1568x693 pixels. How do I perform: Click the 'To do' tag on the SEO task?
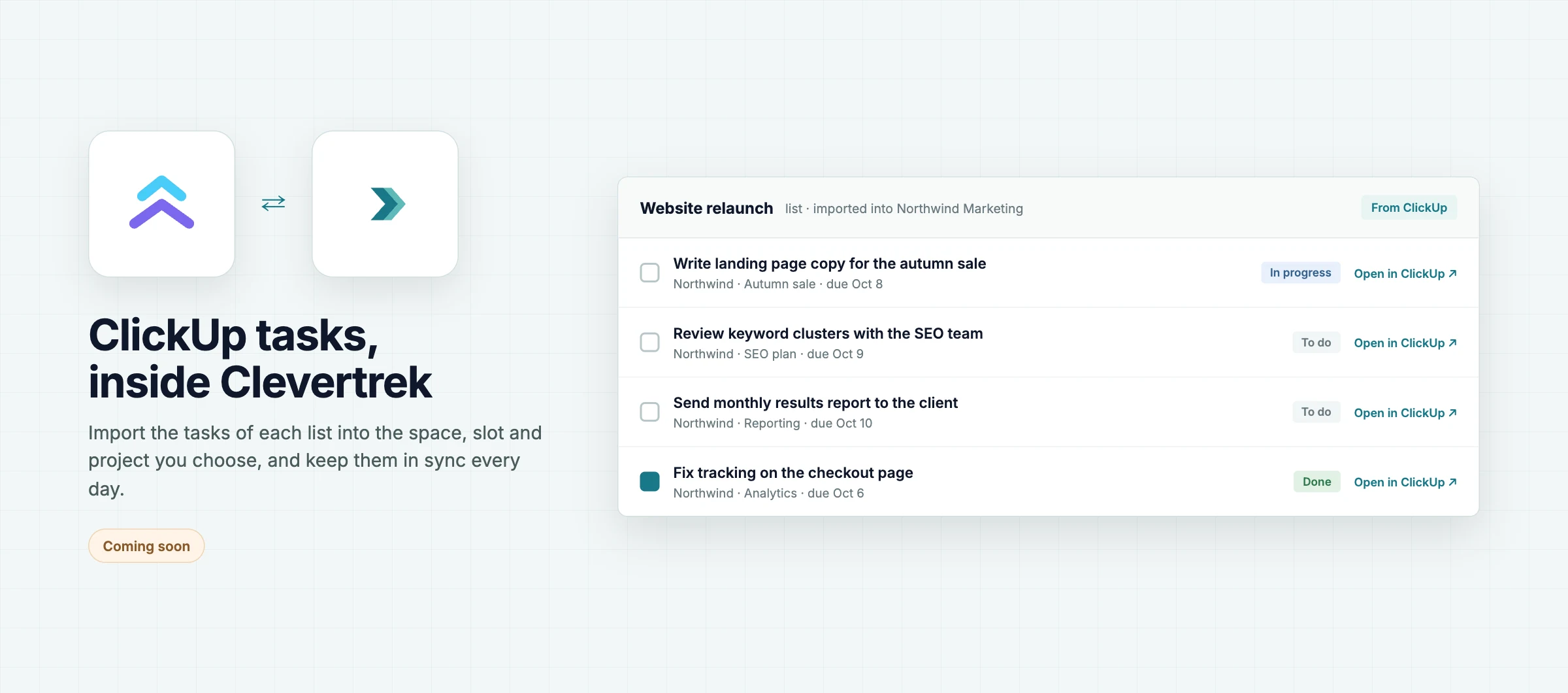click(x=1316, y=343)
